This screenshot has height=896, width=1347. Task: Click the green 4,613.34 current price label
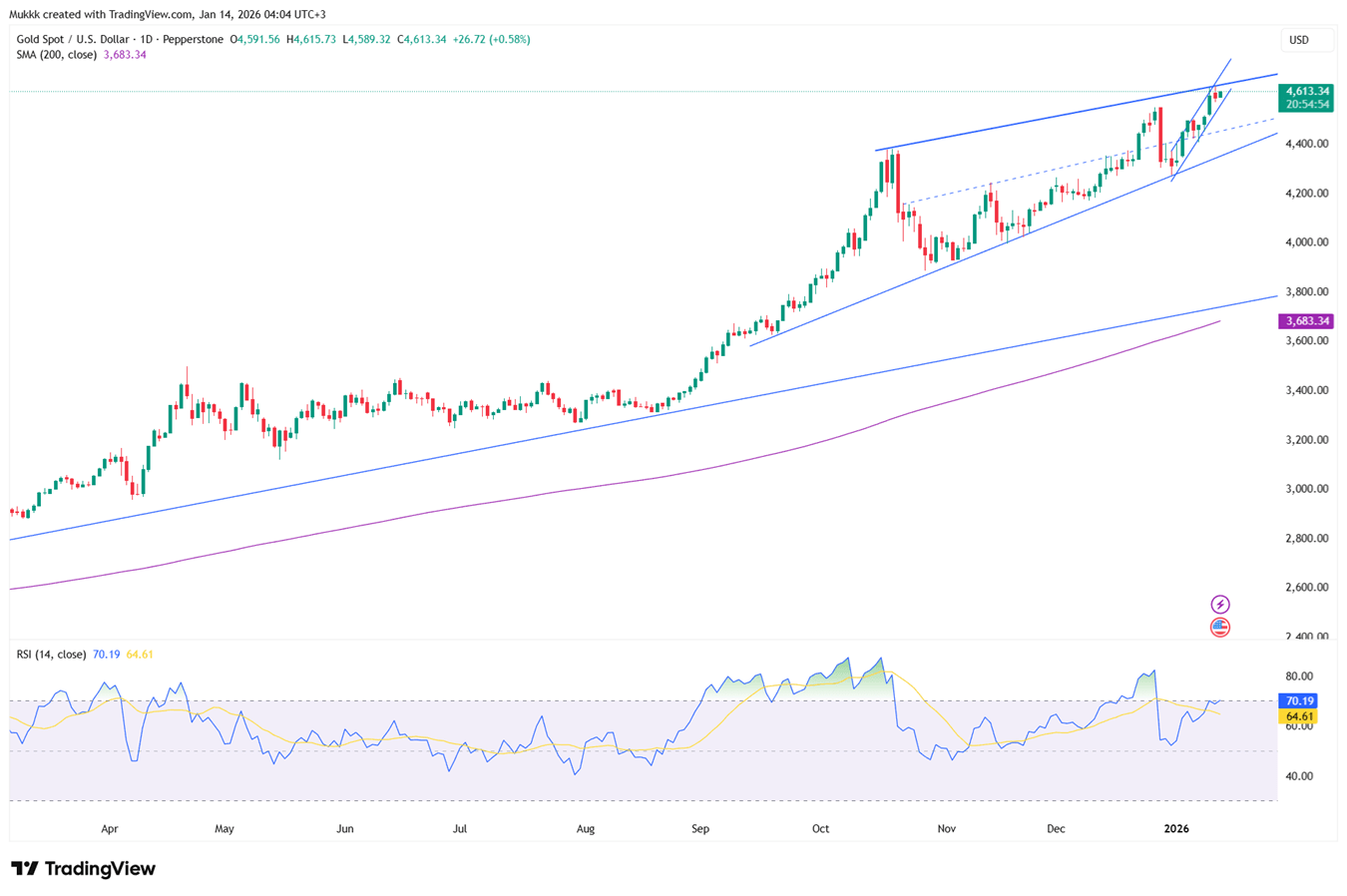pyautogui.click(x=1306, y=92)
